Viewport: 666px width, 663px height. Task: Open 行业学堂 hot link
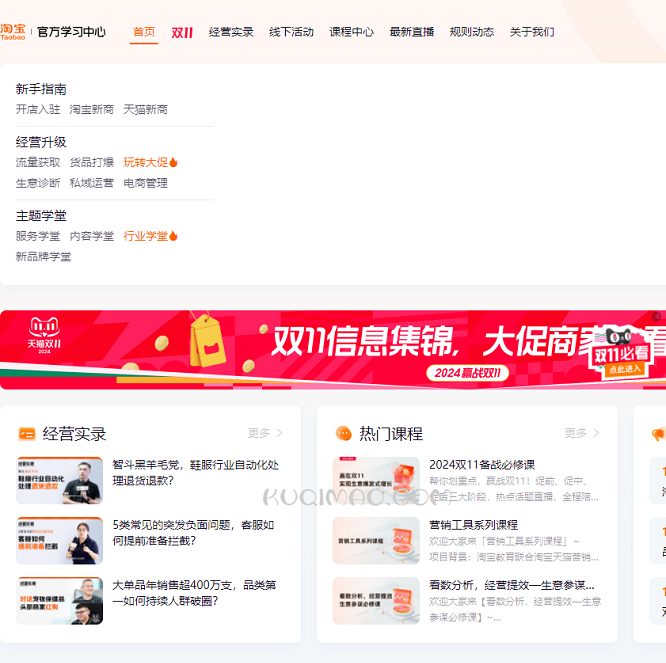pyautogui.click(x=146, y=236)
